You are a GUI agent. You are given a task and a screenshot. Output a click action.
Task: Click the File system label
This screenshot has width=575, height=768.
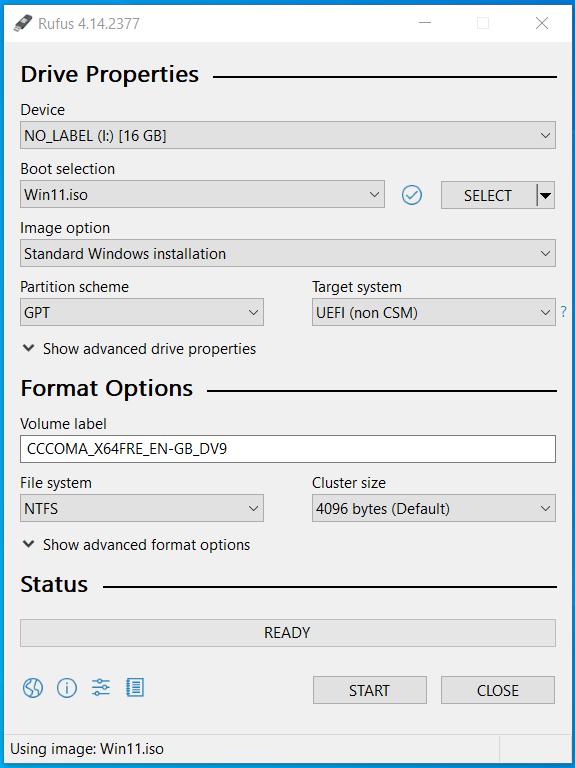click(56, 483)
